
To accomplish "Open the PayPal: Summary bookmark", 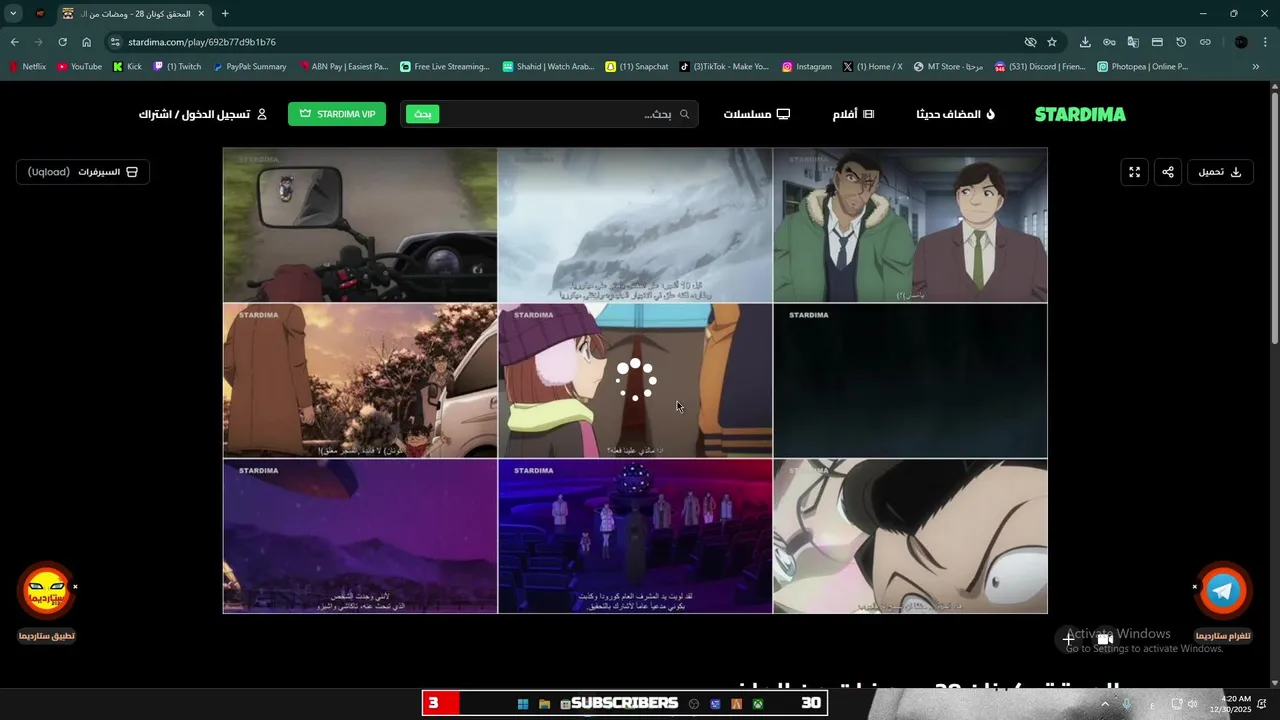I will click(x=250, y=67).
